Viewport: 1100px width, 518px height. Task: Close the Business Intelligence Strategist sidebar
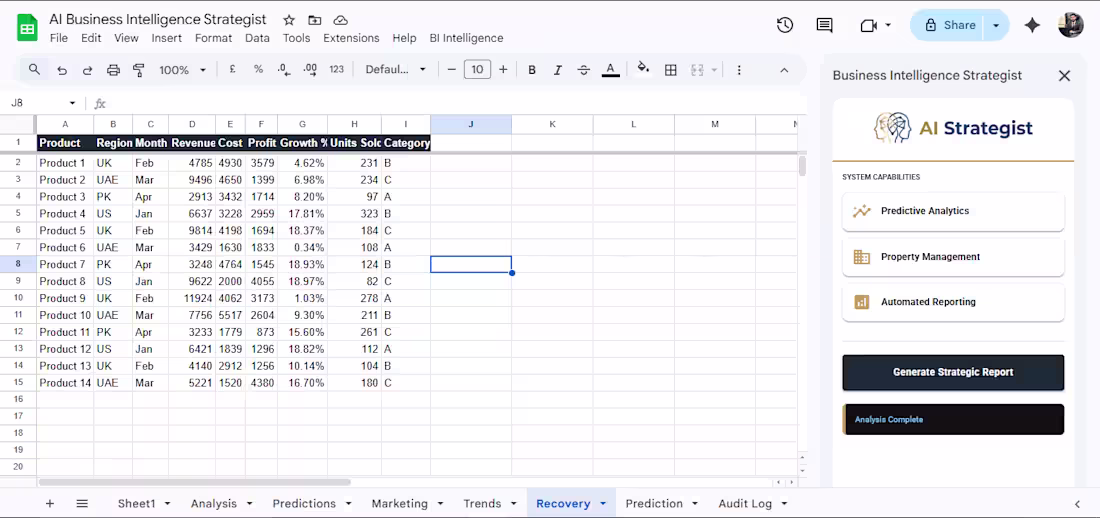point(1064,76)
